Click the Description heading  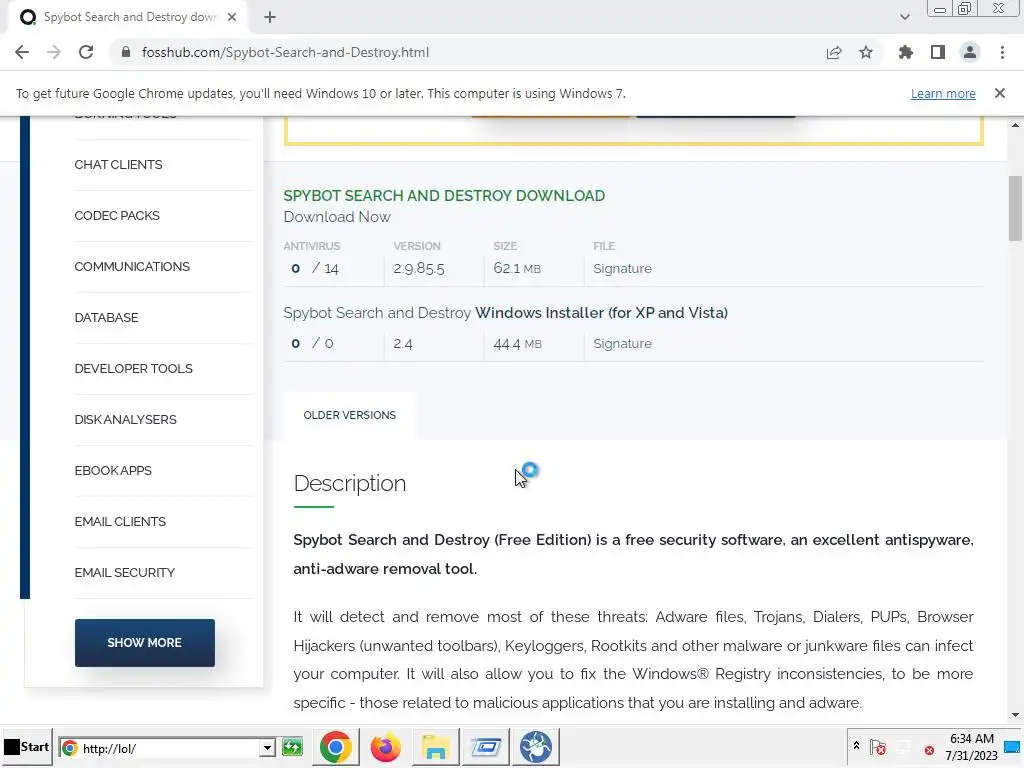[349, 483]
